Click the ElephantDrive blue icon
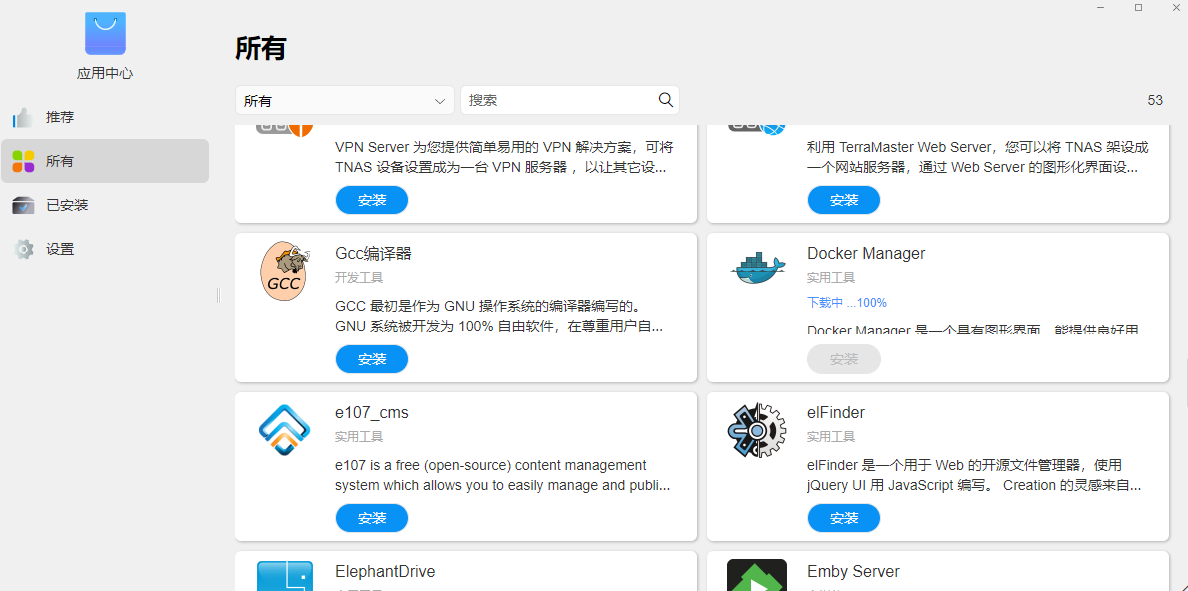Viewport: 1188px width, 591px height. tap(284, 576)
